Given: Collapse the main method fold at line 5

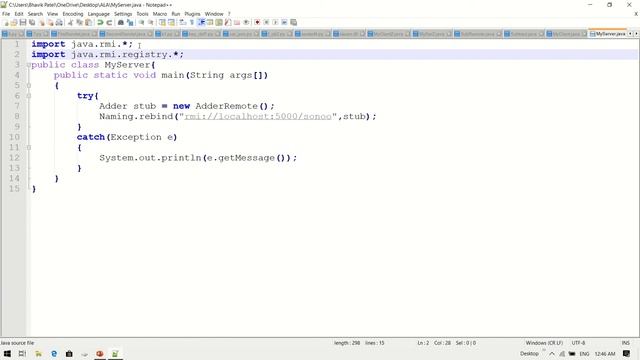Looking at the screenshot, I should point(29,85).
